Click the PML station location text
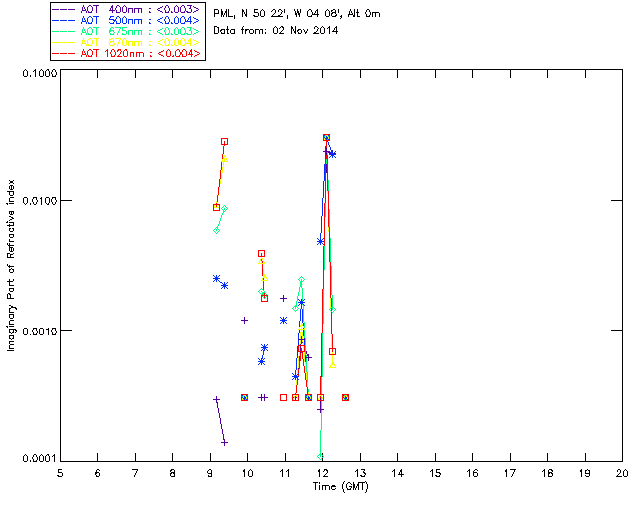This screenshot has width=640, height=512. pyautogui.click(x=297, y=13)
